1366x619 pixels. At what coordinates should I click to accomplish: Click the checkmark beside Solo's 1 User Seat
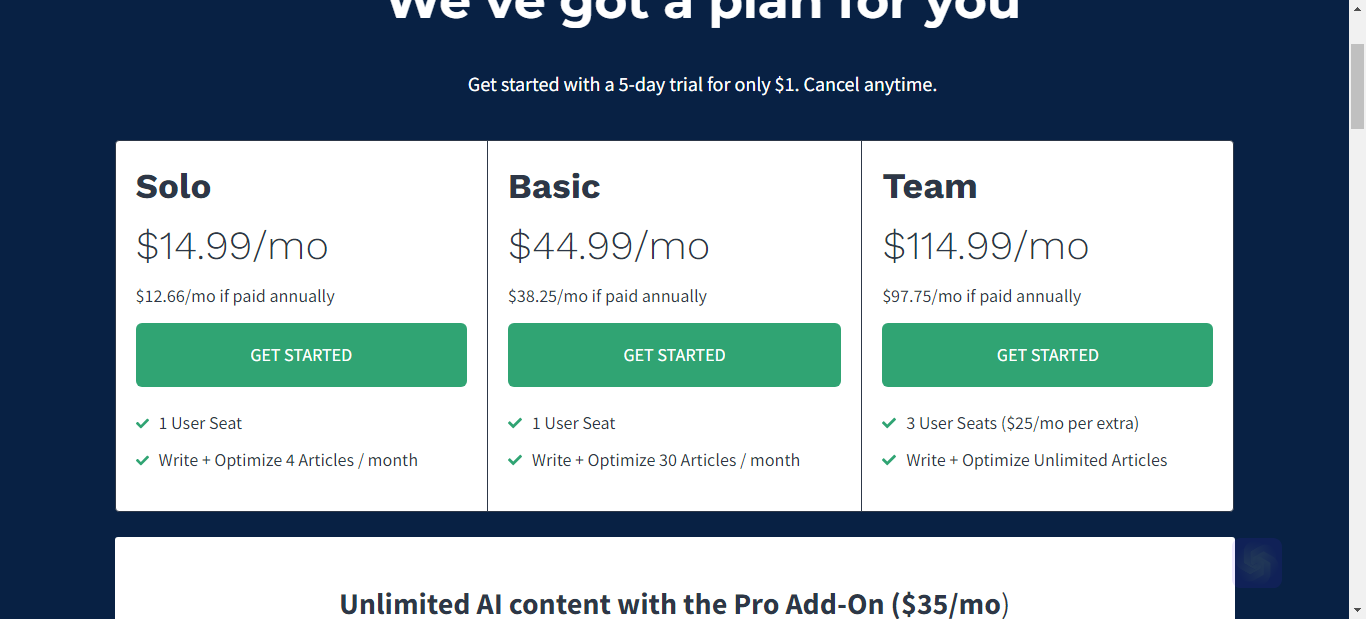143,423
